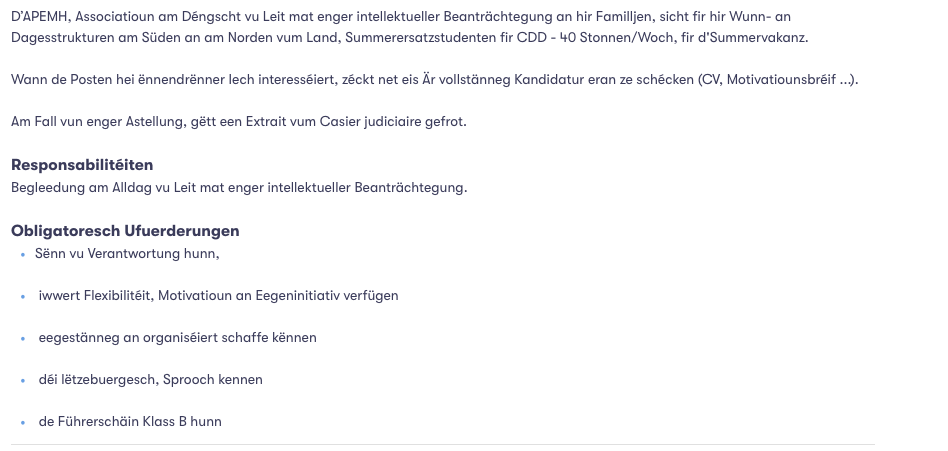948x451 pixels.
Task: Click the 40 Stonnen/Woch text
Action: click(616, 37)
